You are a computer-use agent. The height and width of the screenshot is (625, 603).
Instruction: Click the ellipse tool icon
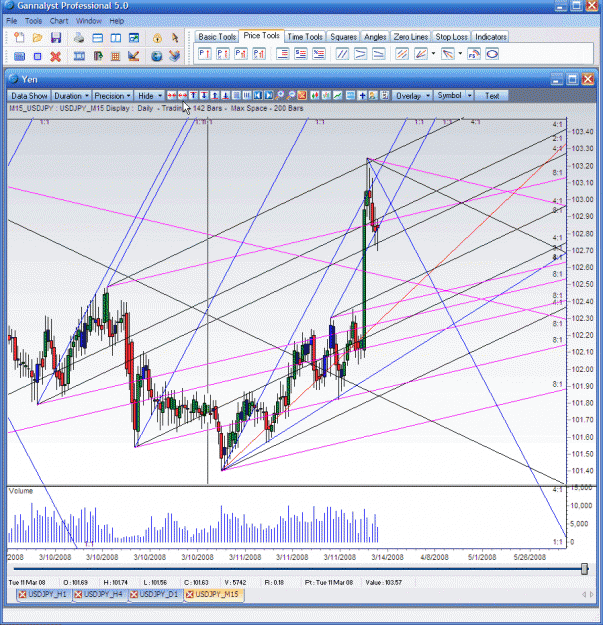point(492,54)
